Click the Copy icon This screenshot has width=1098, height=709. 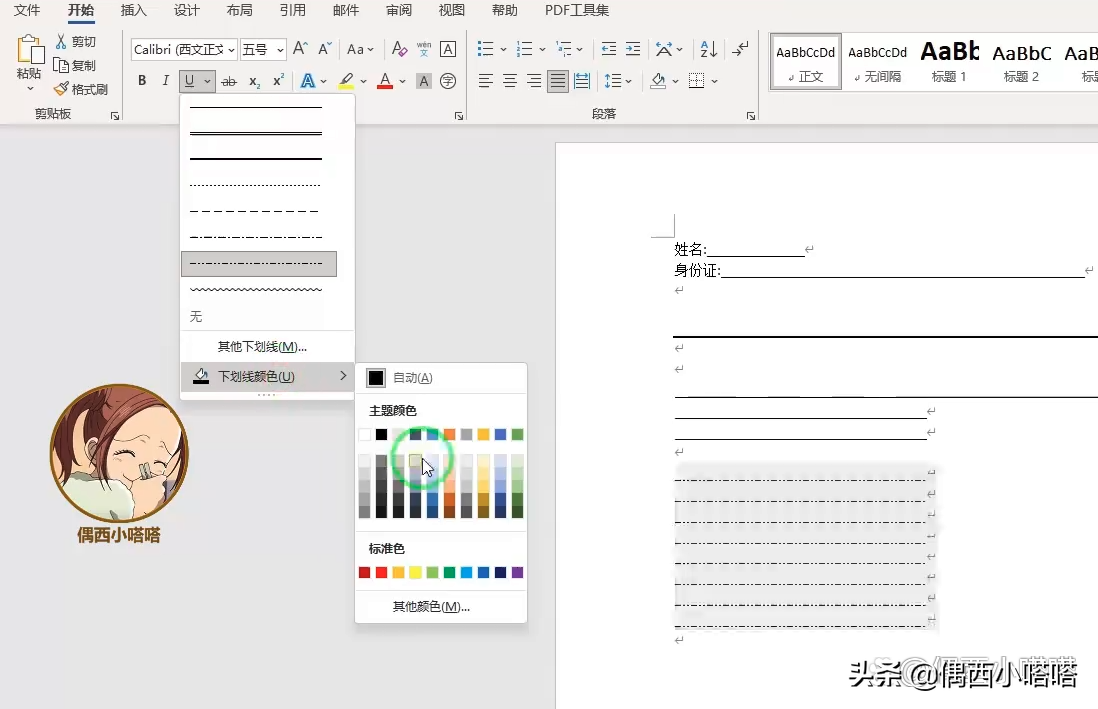click(x=61, y=65)
